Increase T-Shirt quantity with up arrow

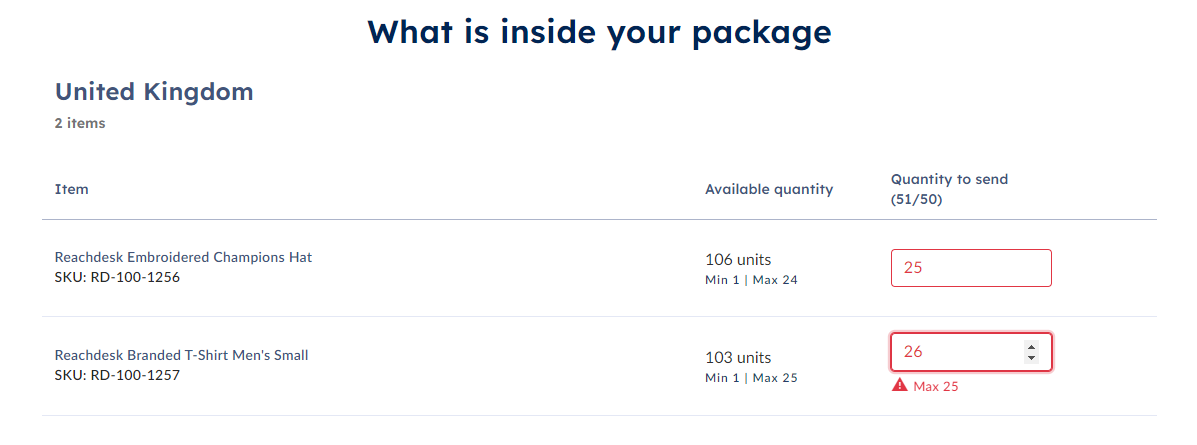click(x=1031, y=346)
